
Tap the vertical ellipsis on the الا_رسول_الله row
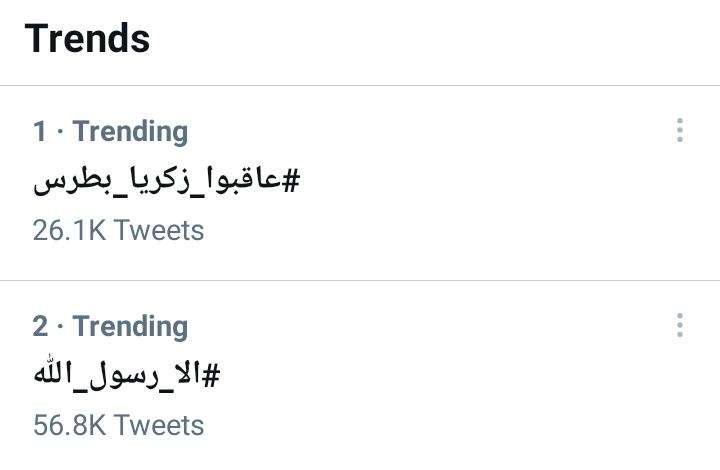click(x=680, y=325)
